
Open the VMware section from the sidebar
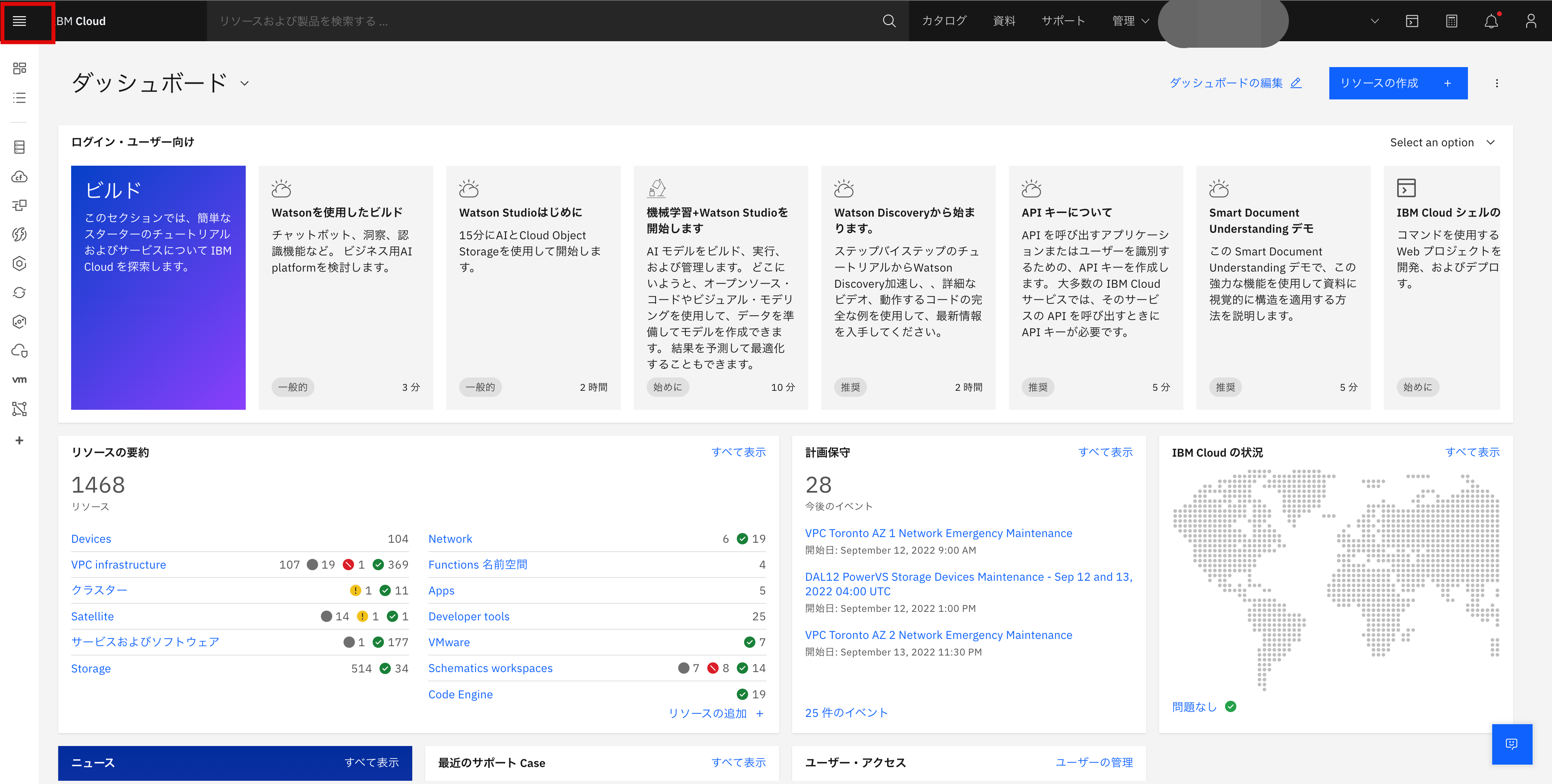point(19,379)
